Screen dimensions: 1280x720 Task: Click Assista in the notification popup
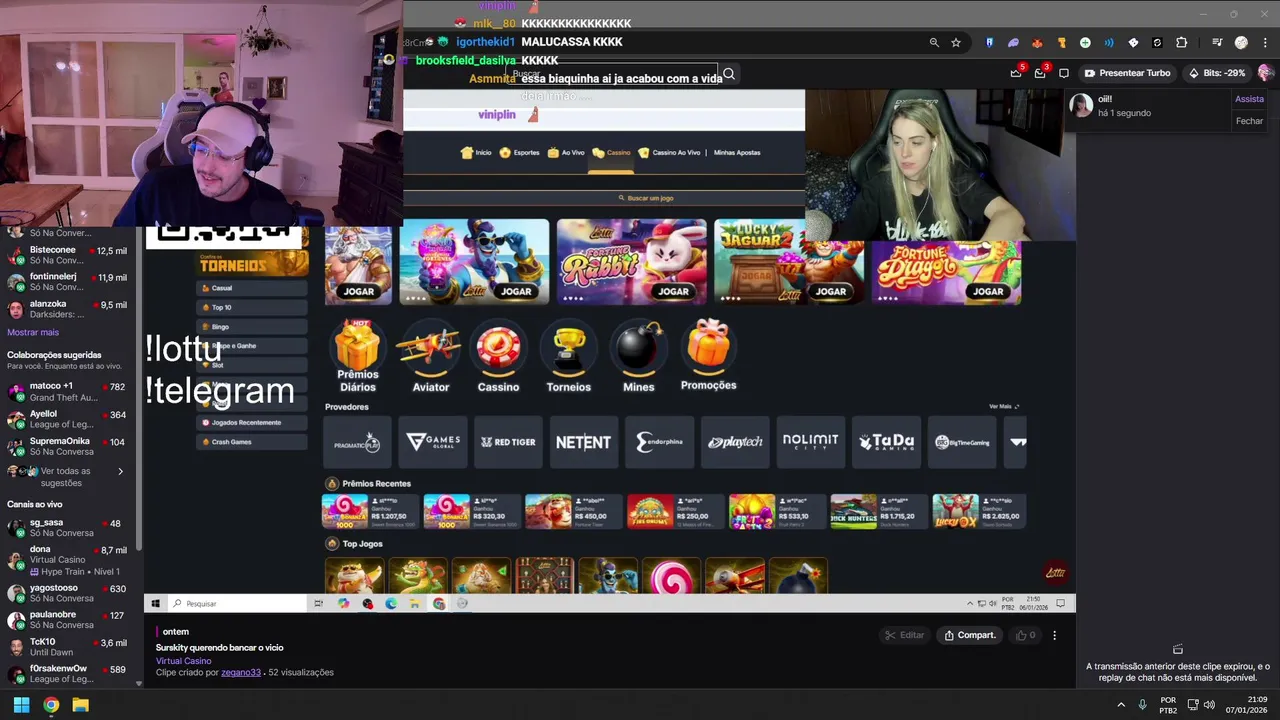(x=1249, y=99)
